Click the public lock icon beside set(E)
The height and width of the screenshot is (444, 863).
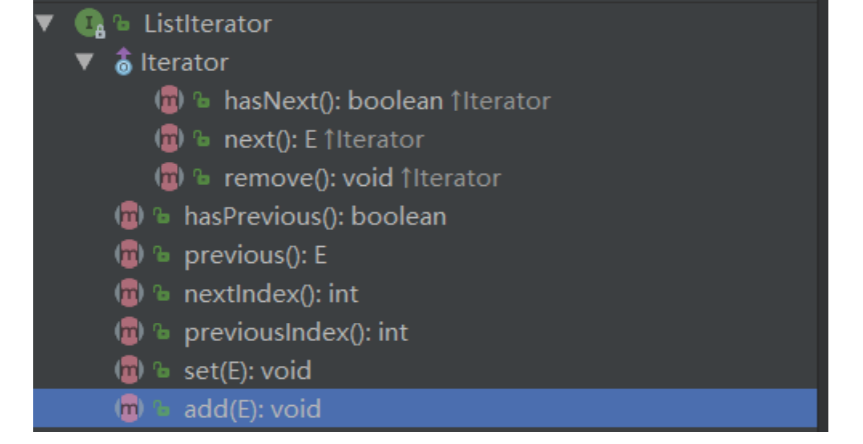[162, 371]
